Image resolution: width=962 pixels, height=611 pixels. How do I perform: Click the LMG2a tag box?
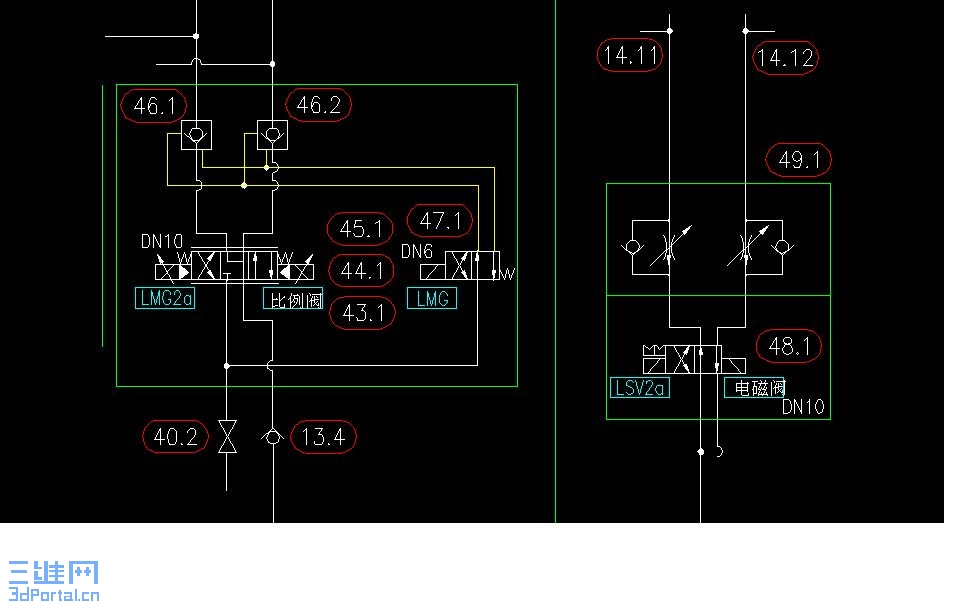click(x=165, y=298)
